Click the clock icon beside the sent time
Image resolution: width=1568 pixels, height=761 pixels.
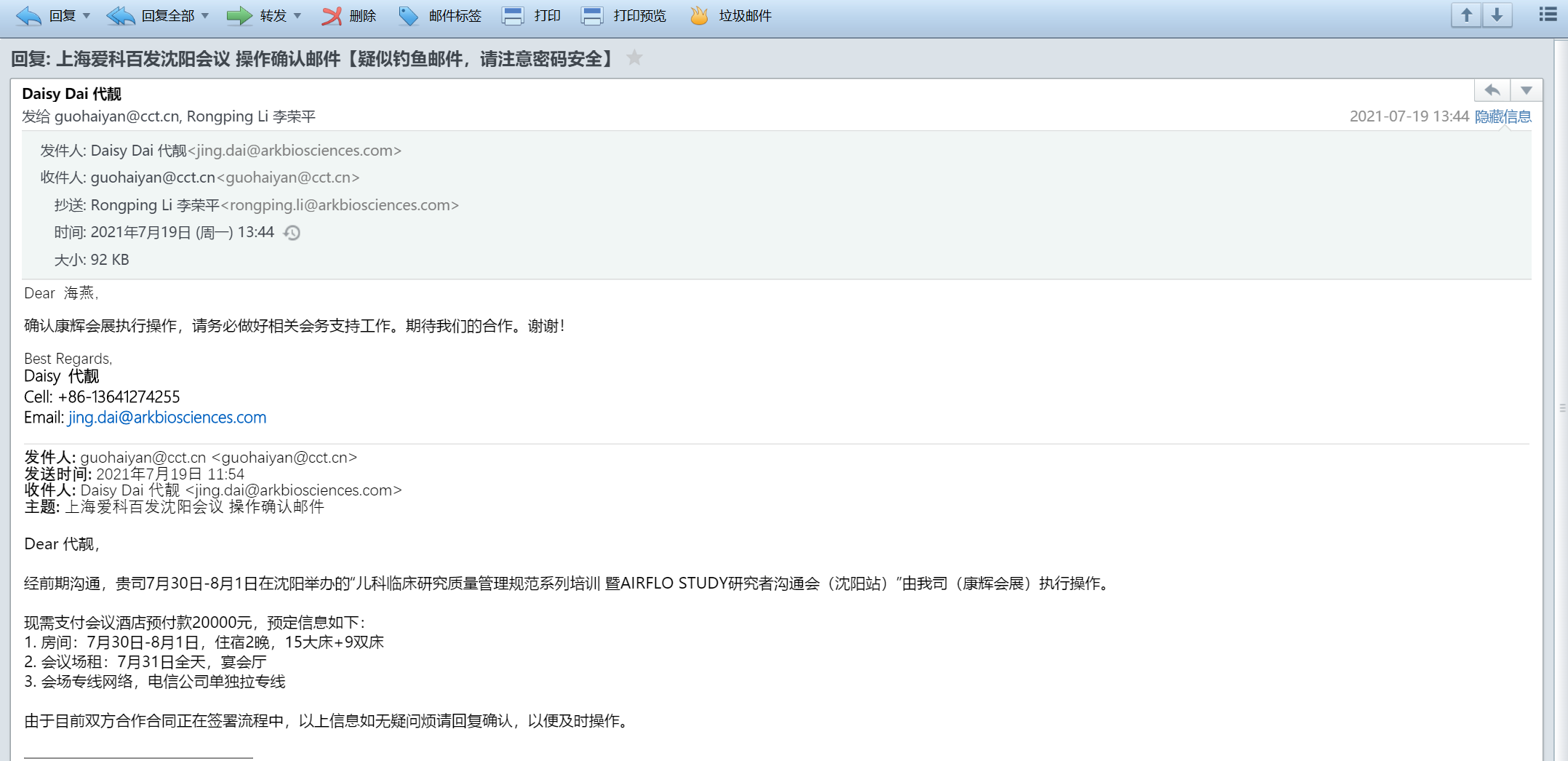(x=292, y=233)
